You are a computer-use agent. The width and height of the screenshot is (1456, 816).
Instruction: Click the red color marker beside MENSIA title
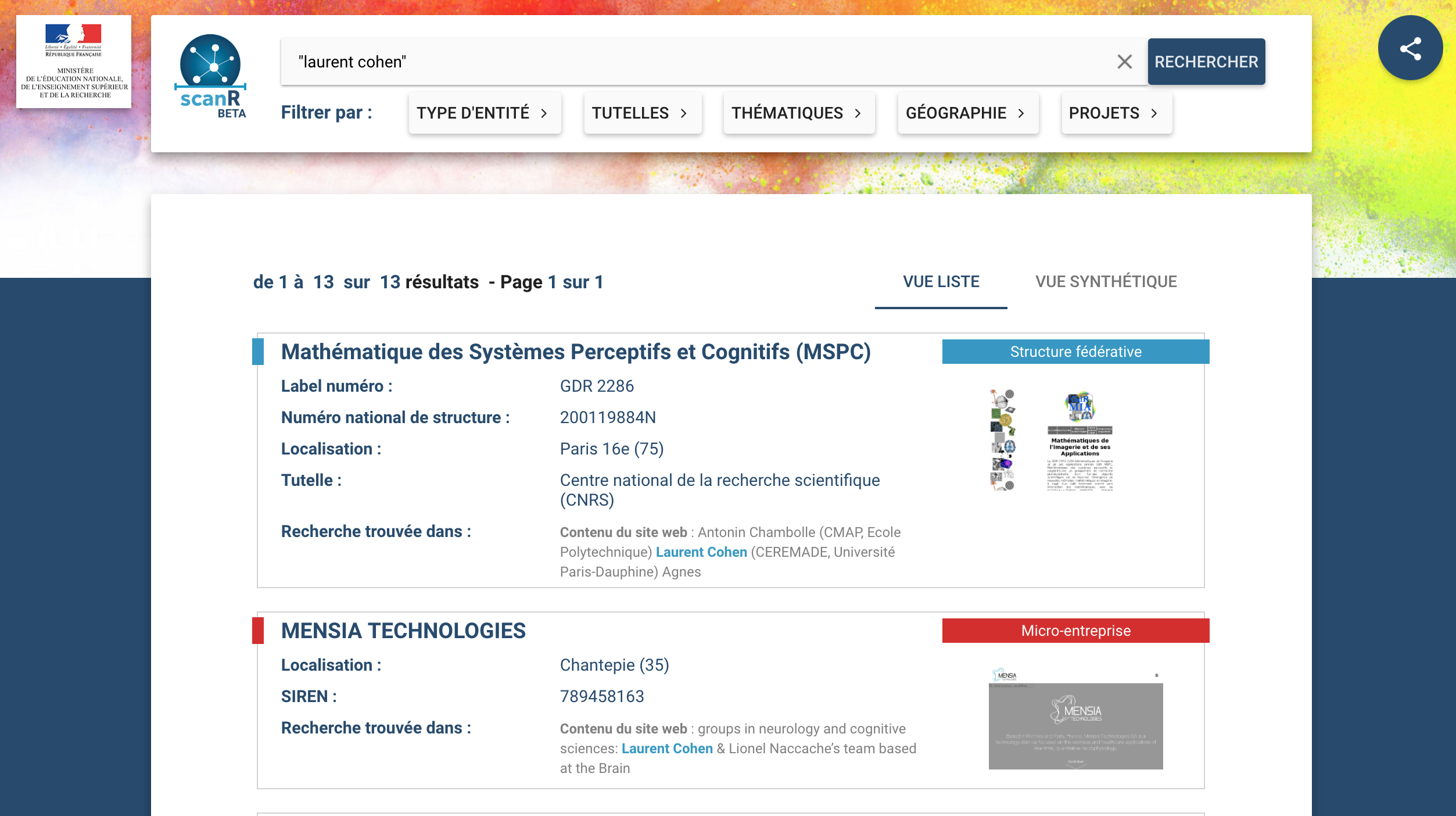[x=258, y=631]
